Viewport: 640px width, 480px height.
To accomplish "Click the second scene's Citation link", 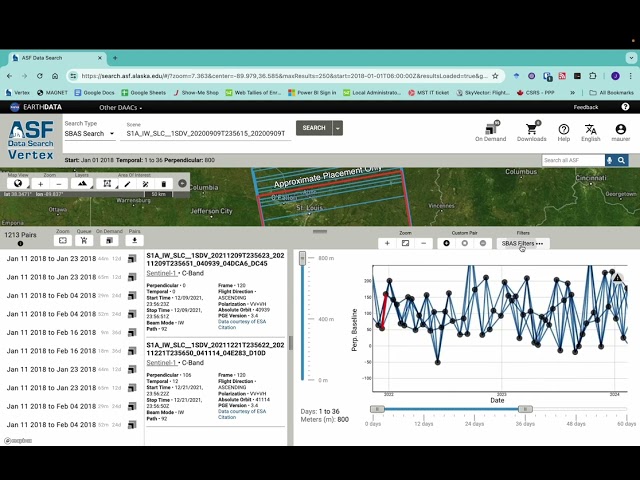I will pos(227,417).
